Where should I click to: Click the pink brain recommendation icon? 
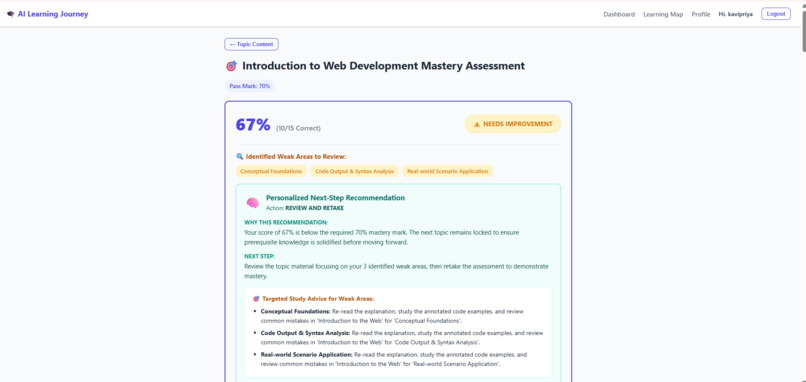(x=252, y=203)
